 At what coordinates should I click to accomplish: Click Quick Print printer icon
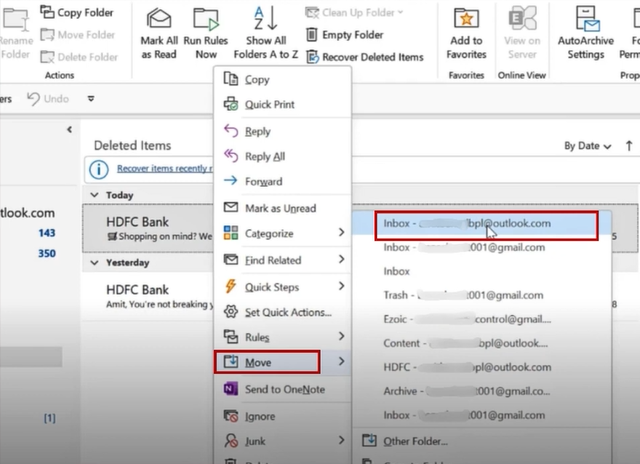[x=231, y=104]
